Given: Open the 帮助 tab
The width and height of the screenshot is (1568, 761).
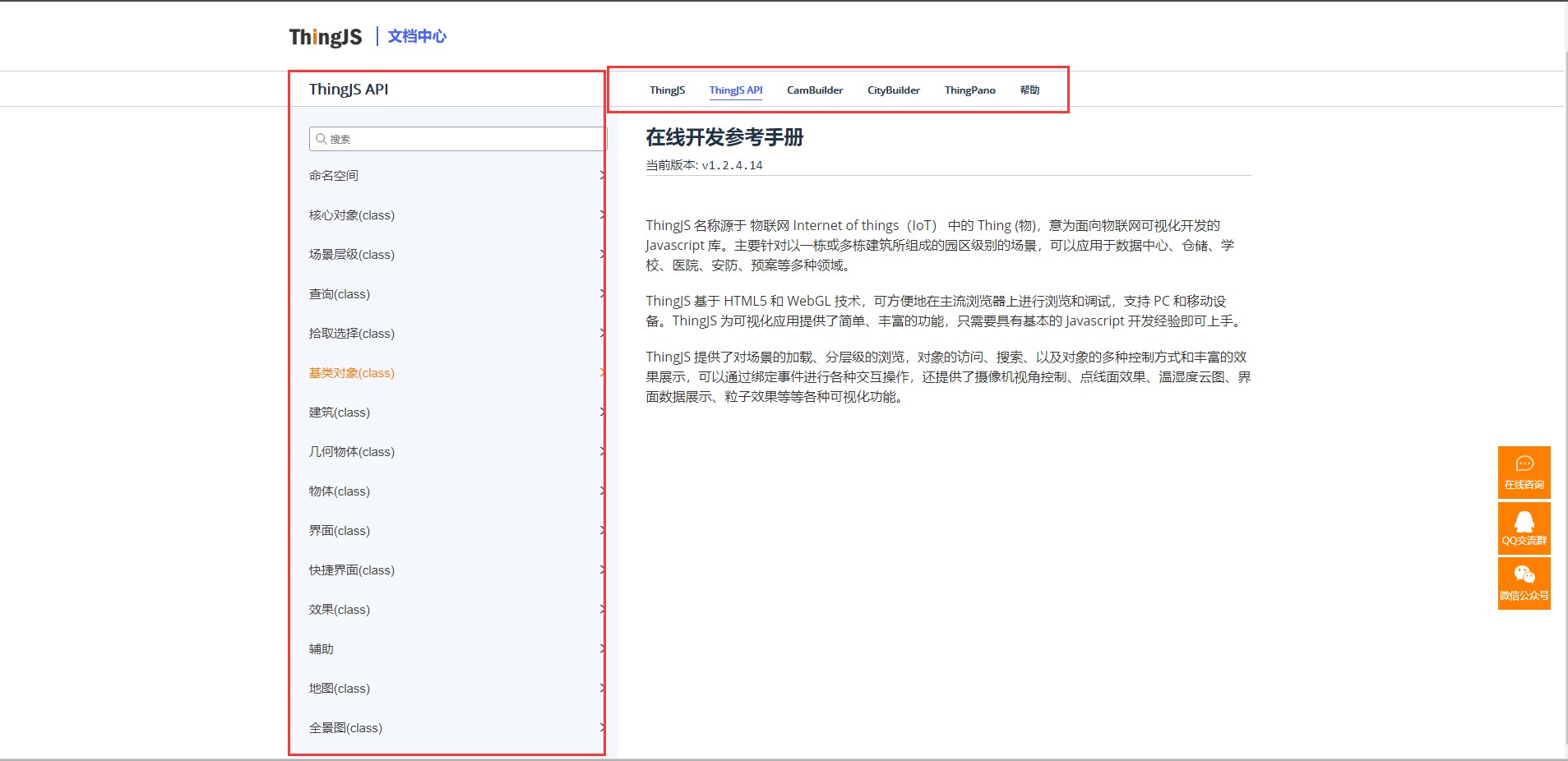Looking at the screenshot, I should point(1029,90).
